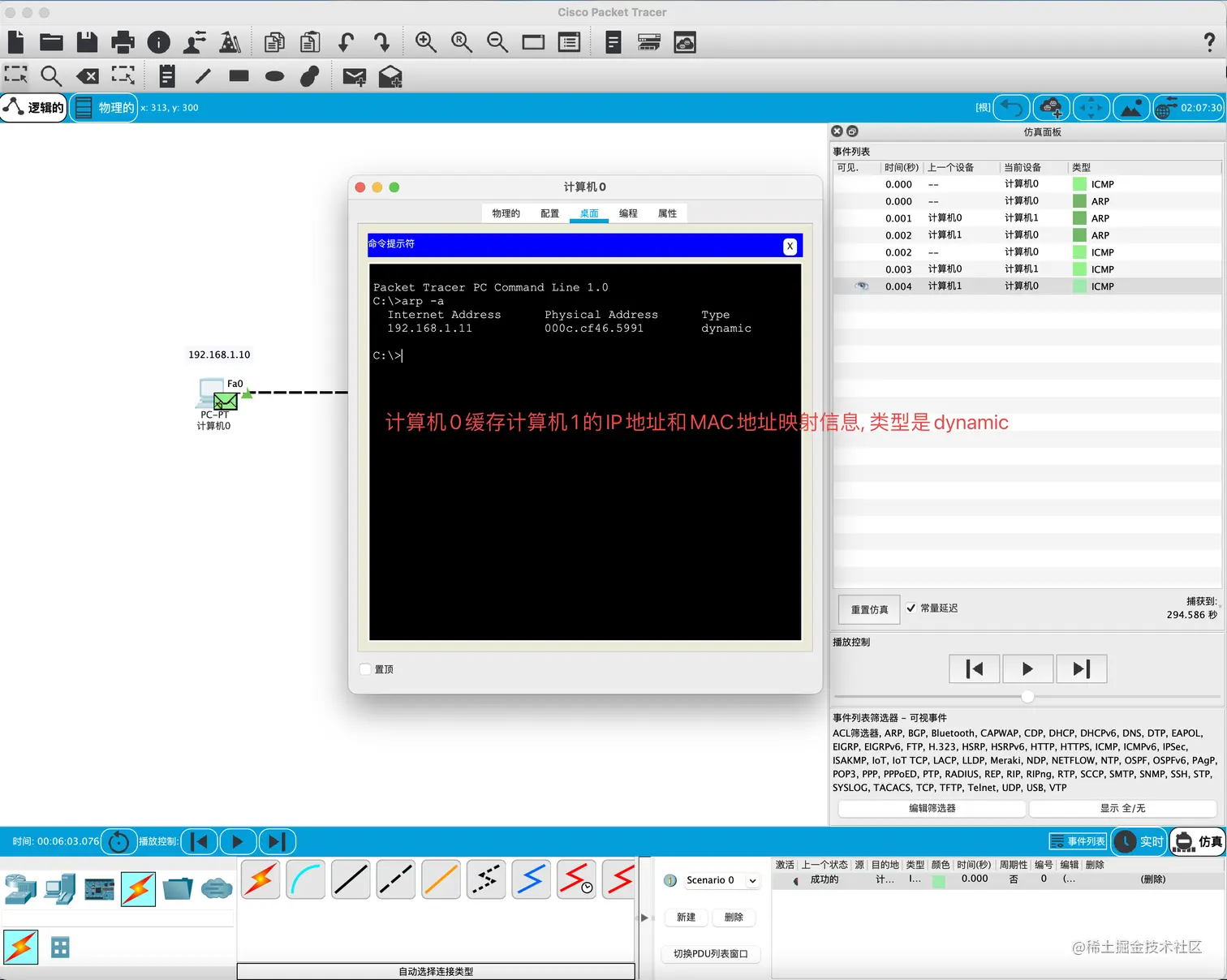Pick the End Devices category icon

point(60,889)
